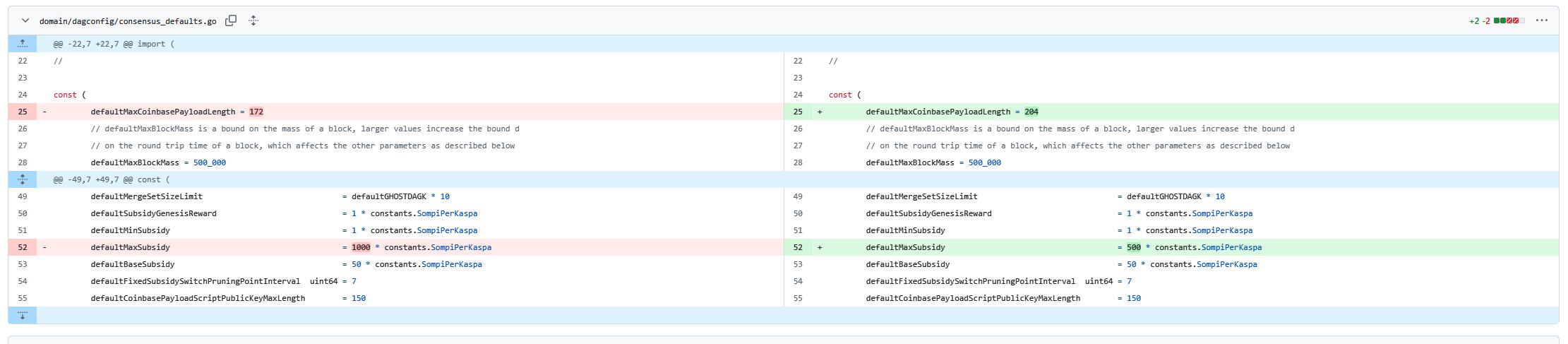
Task: Copy the file path to clipboard
Action: [x=231, y=21]
